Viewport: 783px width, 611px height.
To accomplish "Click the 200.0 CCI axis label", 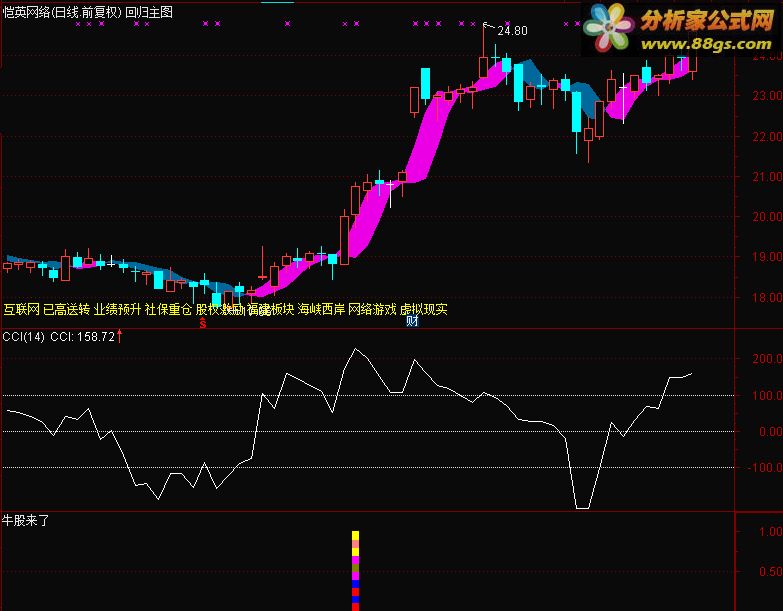I will tap(767, 359).
